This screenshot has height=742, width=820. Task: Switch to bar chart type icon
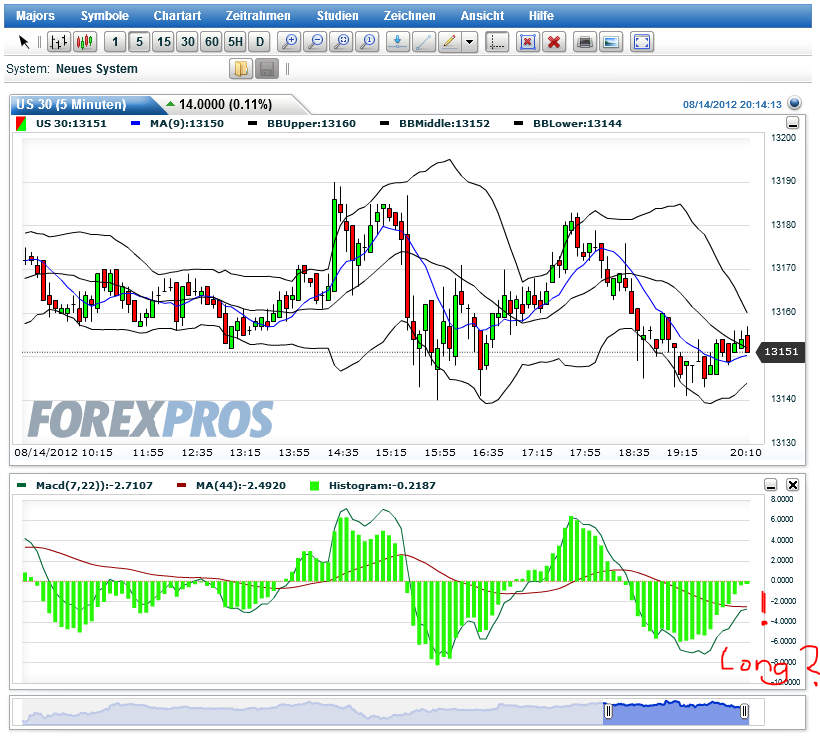tap(59, 42)
